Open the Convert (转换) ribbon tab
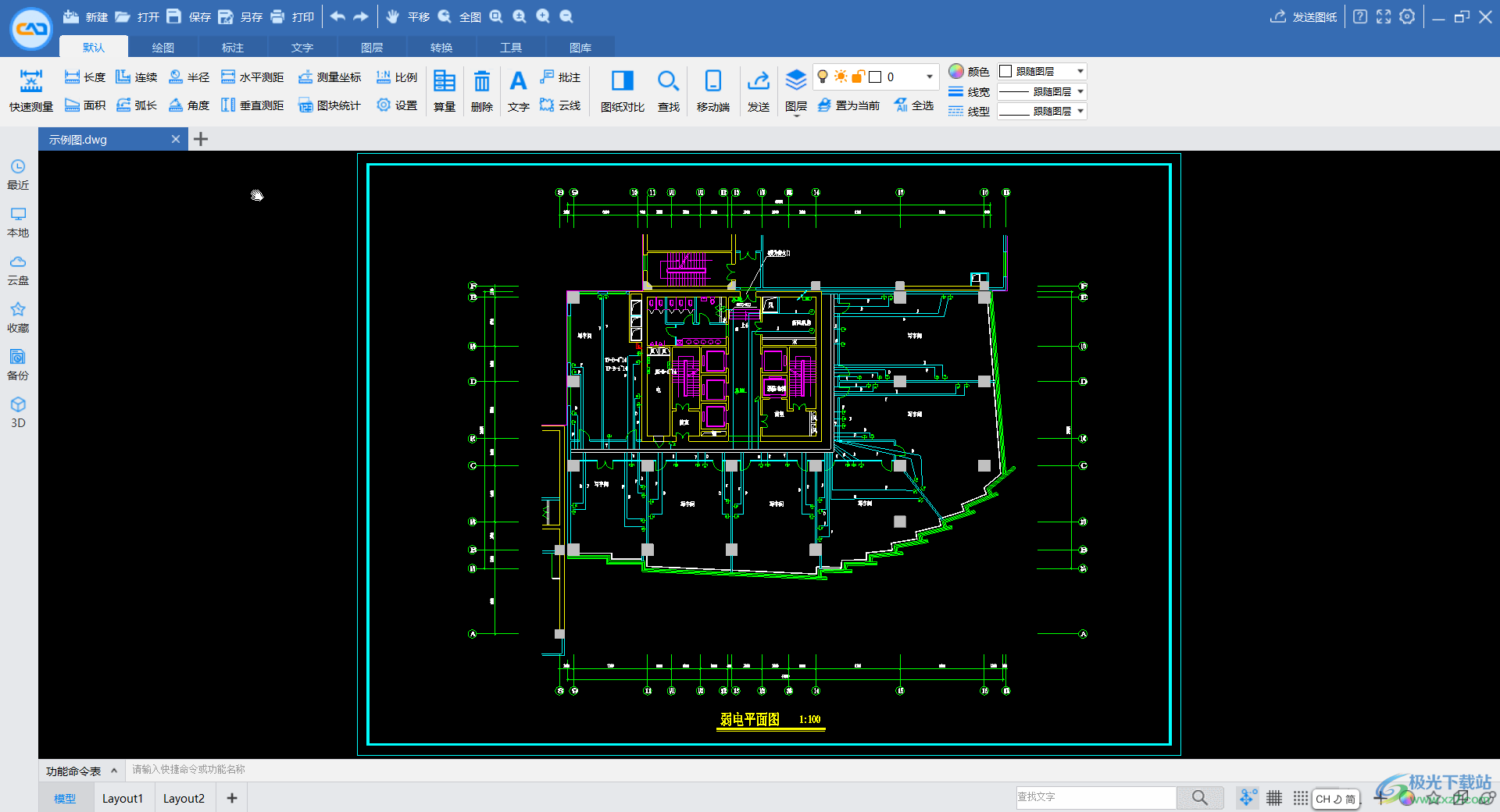This screenshot has height=812, width=1500. point(441,47)
